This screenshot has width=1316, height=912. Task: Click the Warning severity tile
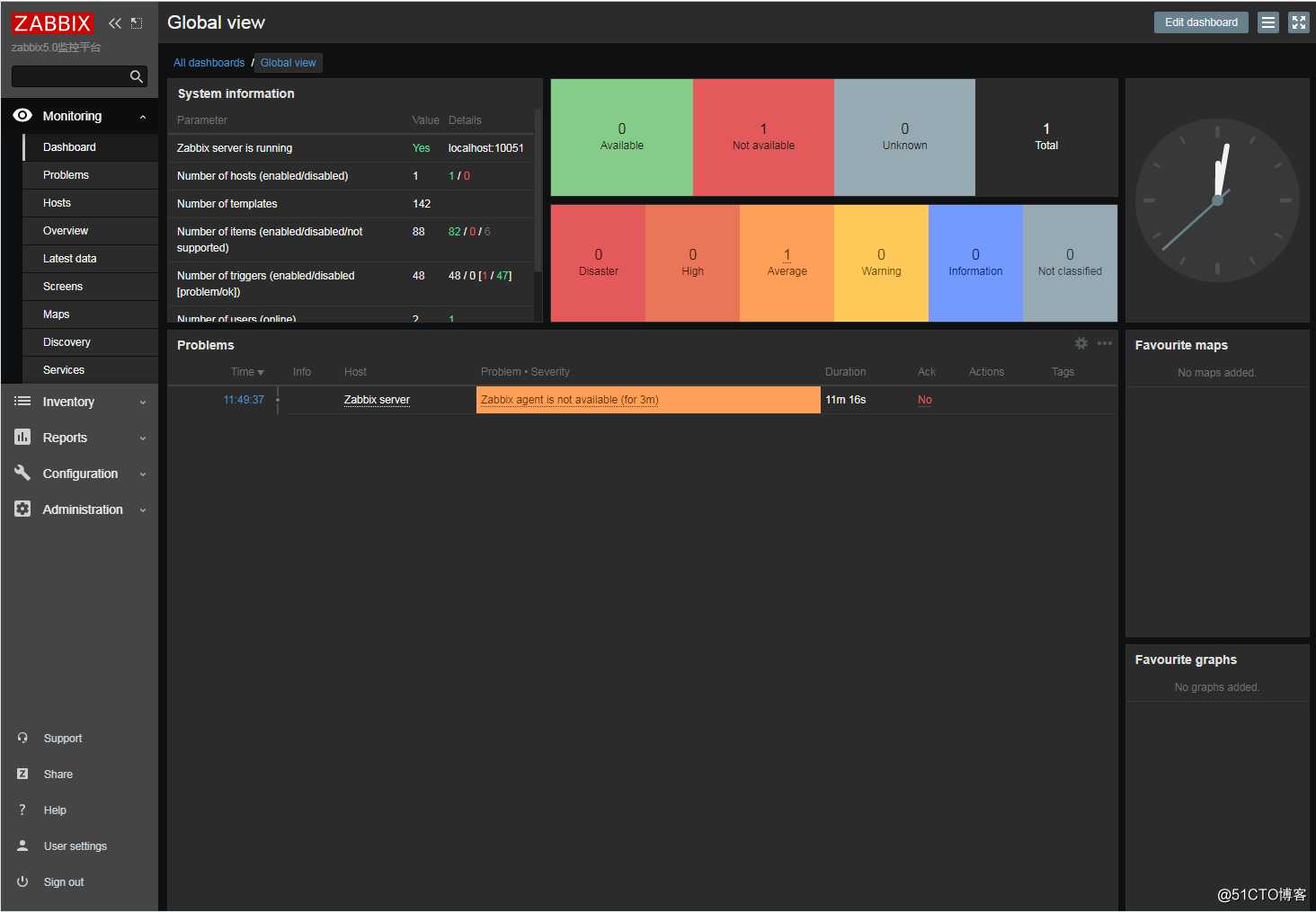[881, 263]
